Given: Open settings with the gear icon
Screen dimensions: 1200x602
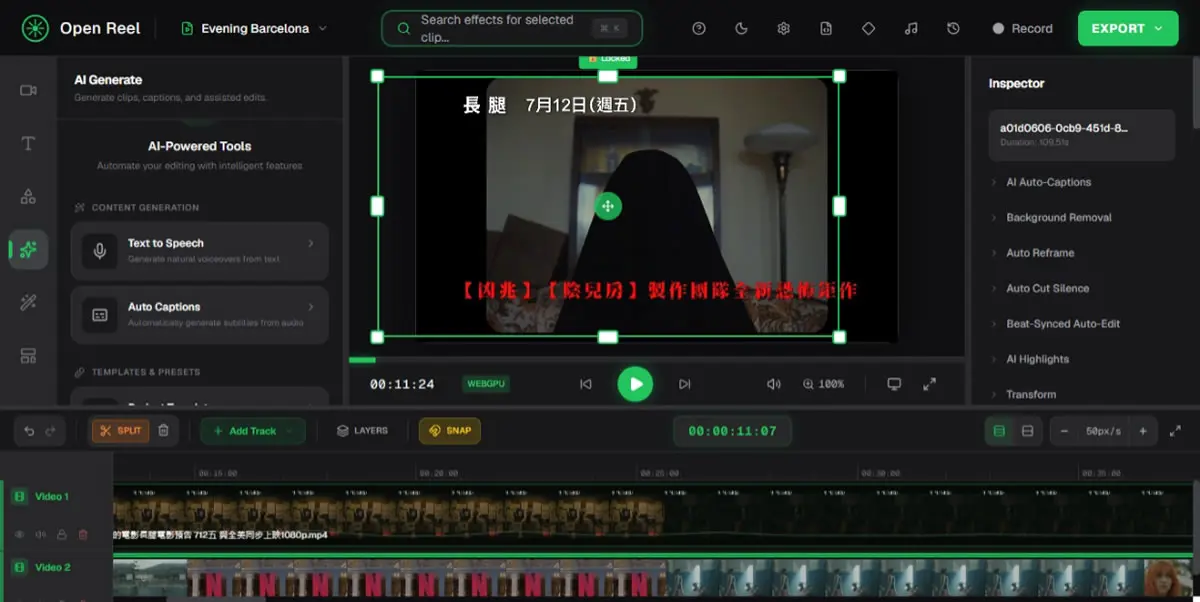Looking at the screenshot, I should 784,28.
